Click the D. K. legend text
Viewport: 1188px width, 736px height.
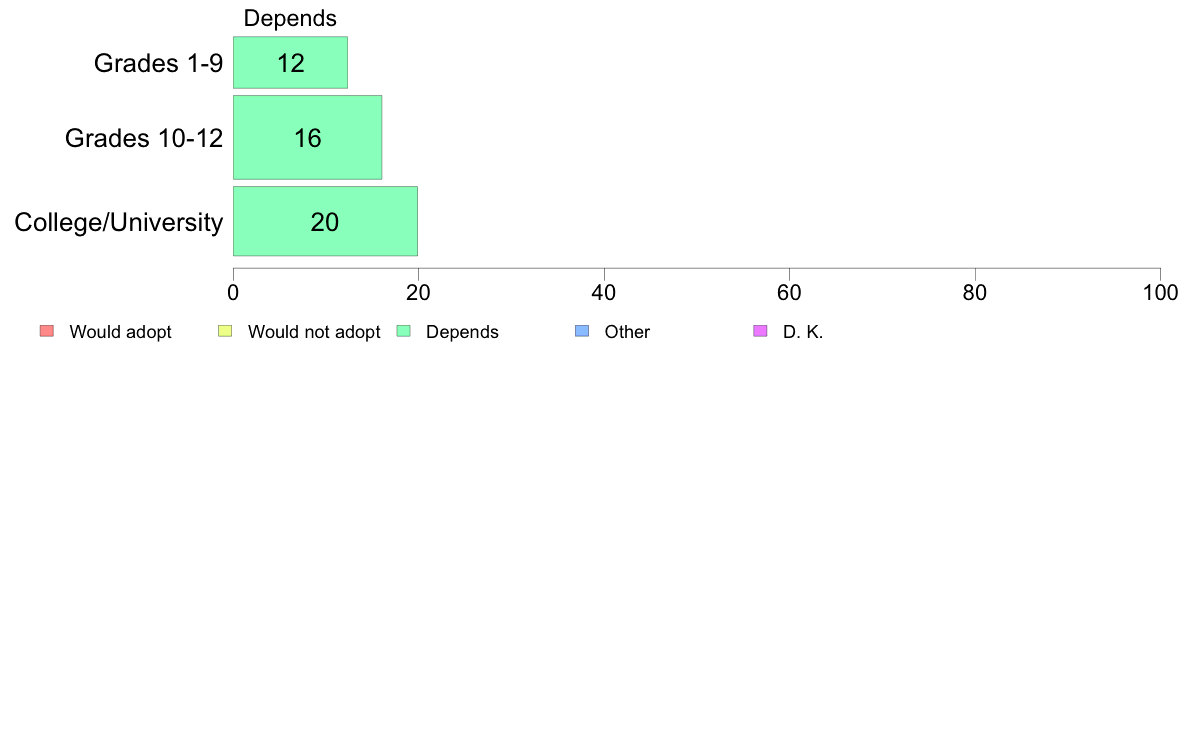803,332
